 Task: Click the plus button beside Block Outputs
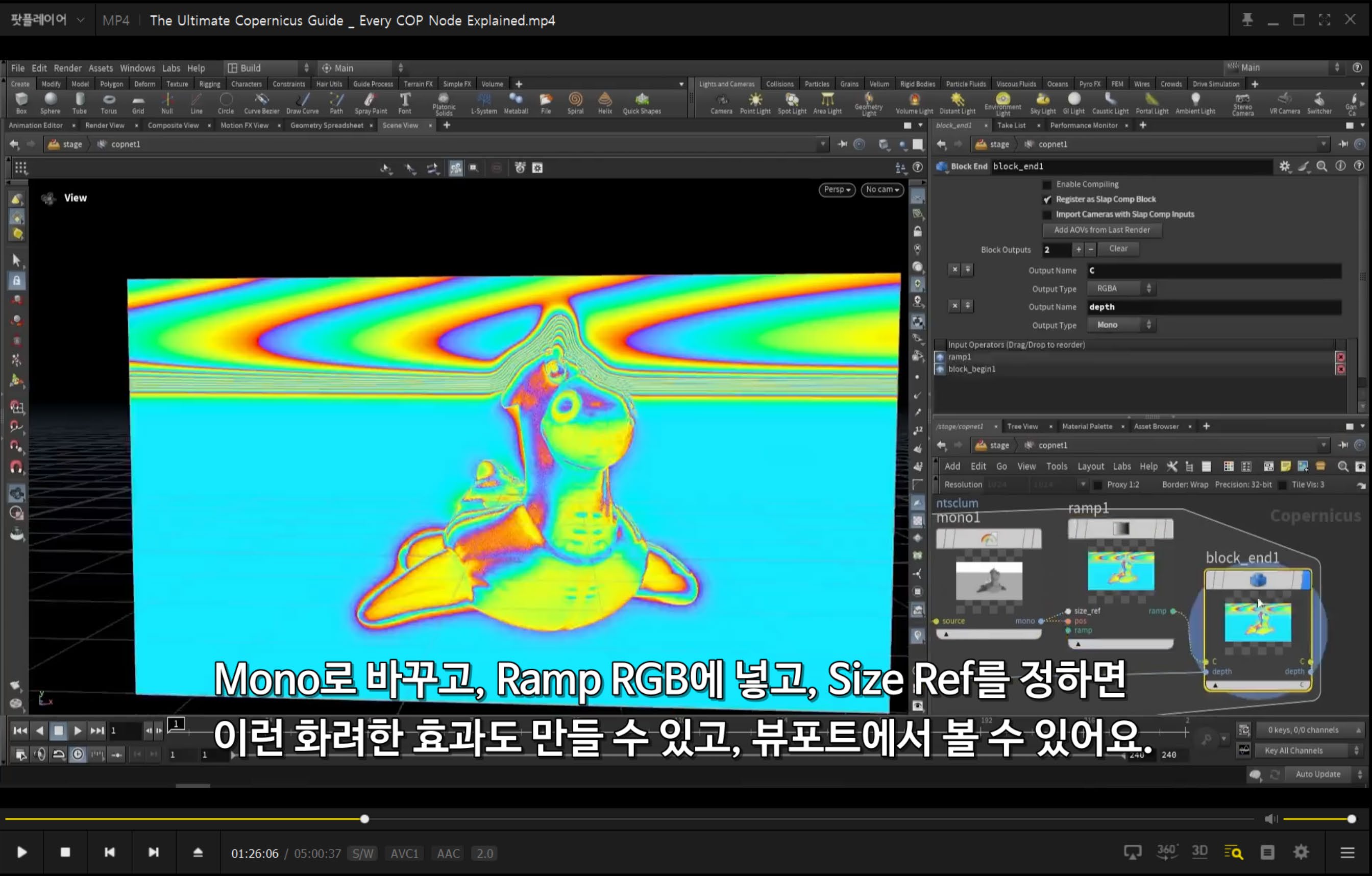pos(1078,250)
